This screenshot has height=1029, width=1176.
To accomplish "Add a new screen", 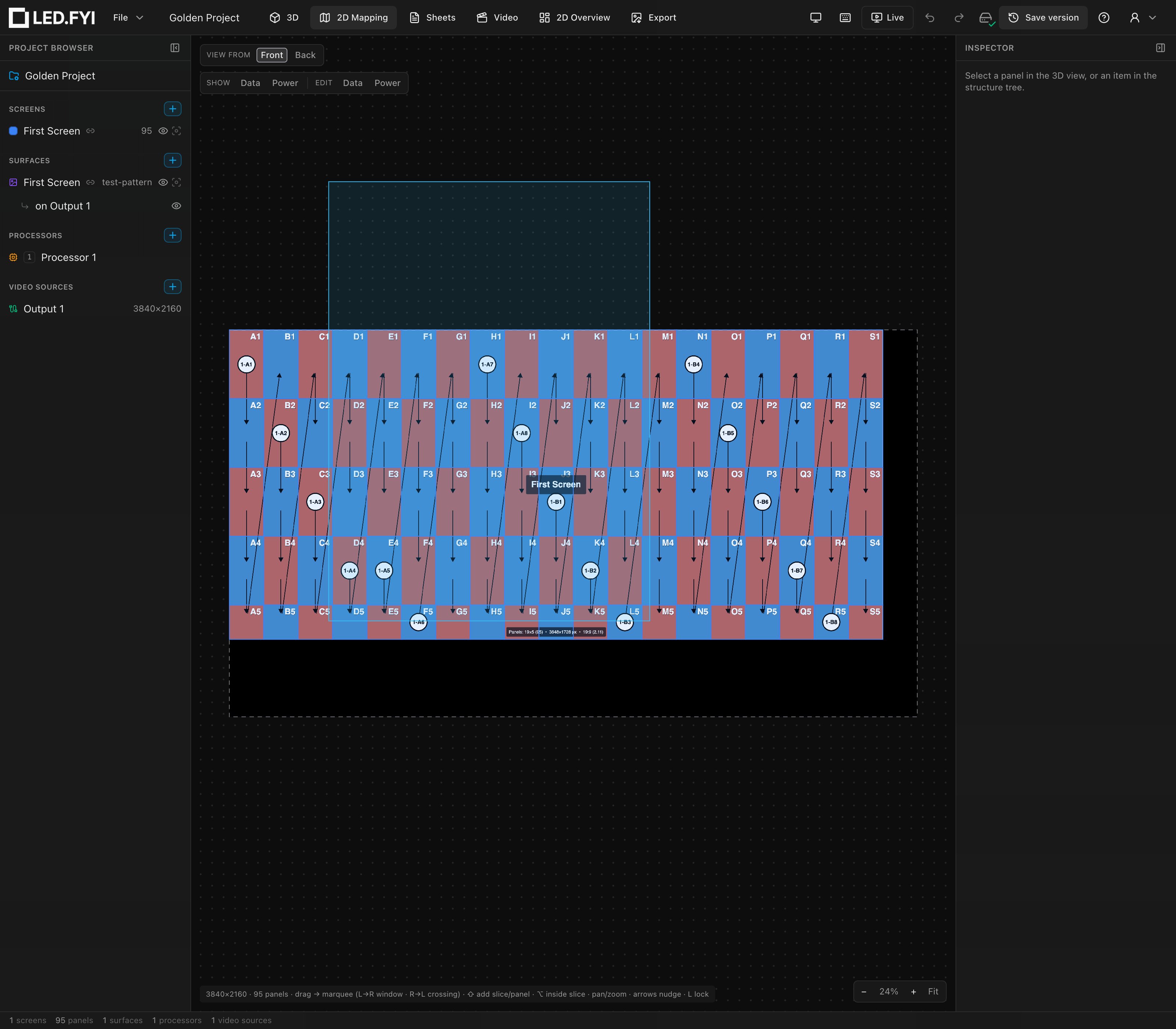I will (172, 108).
